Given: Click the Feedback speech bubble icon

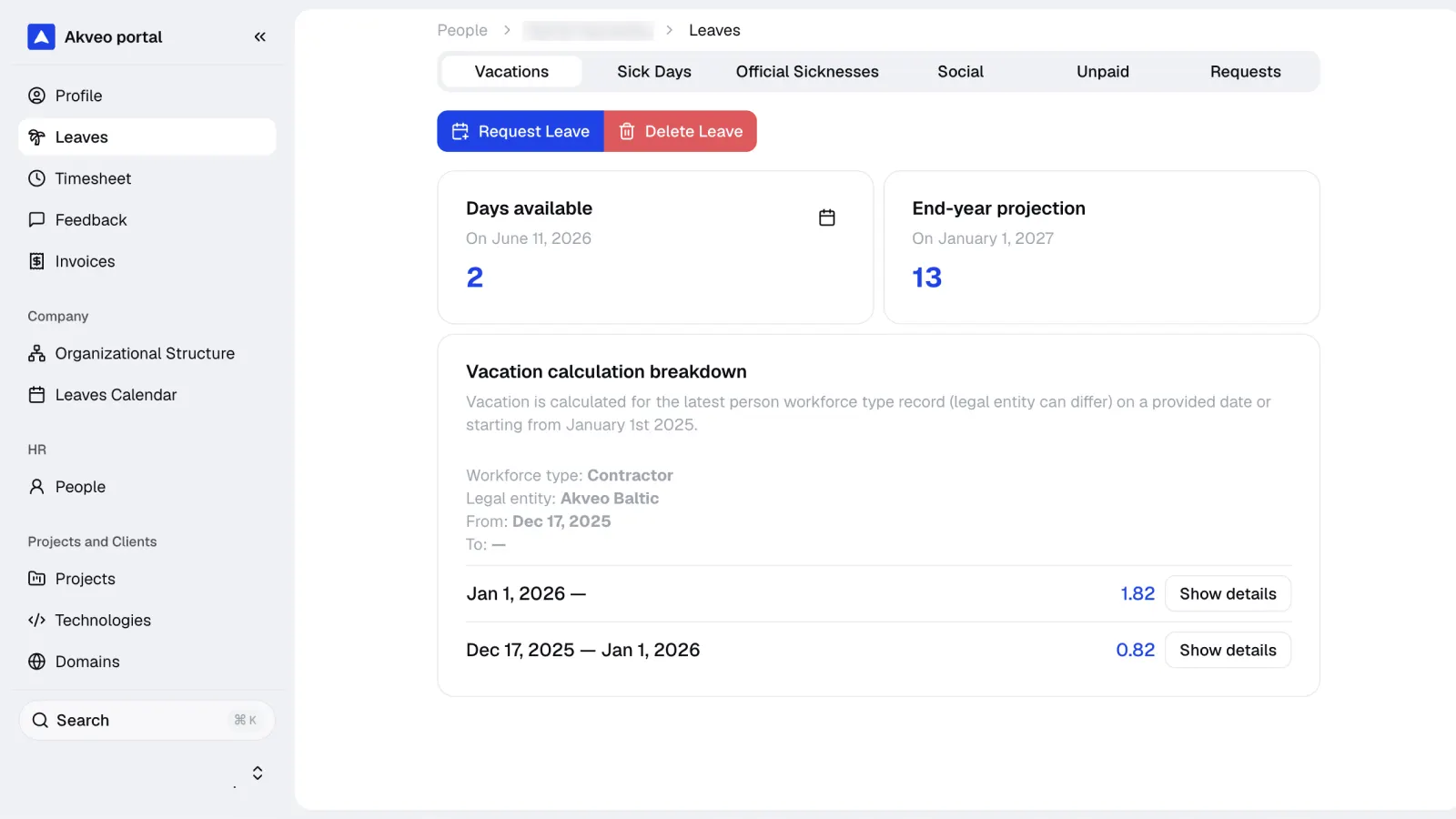Looking at the screenshot, I should coord(36,220).
